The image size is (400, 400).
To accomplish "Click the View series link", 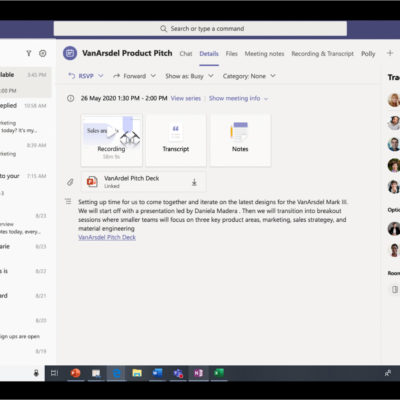I will click(186, 98).
